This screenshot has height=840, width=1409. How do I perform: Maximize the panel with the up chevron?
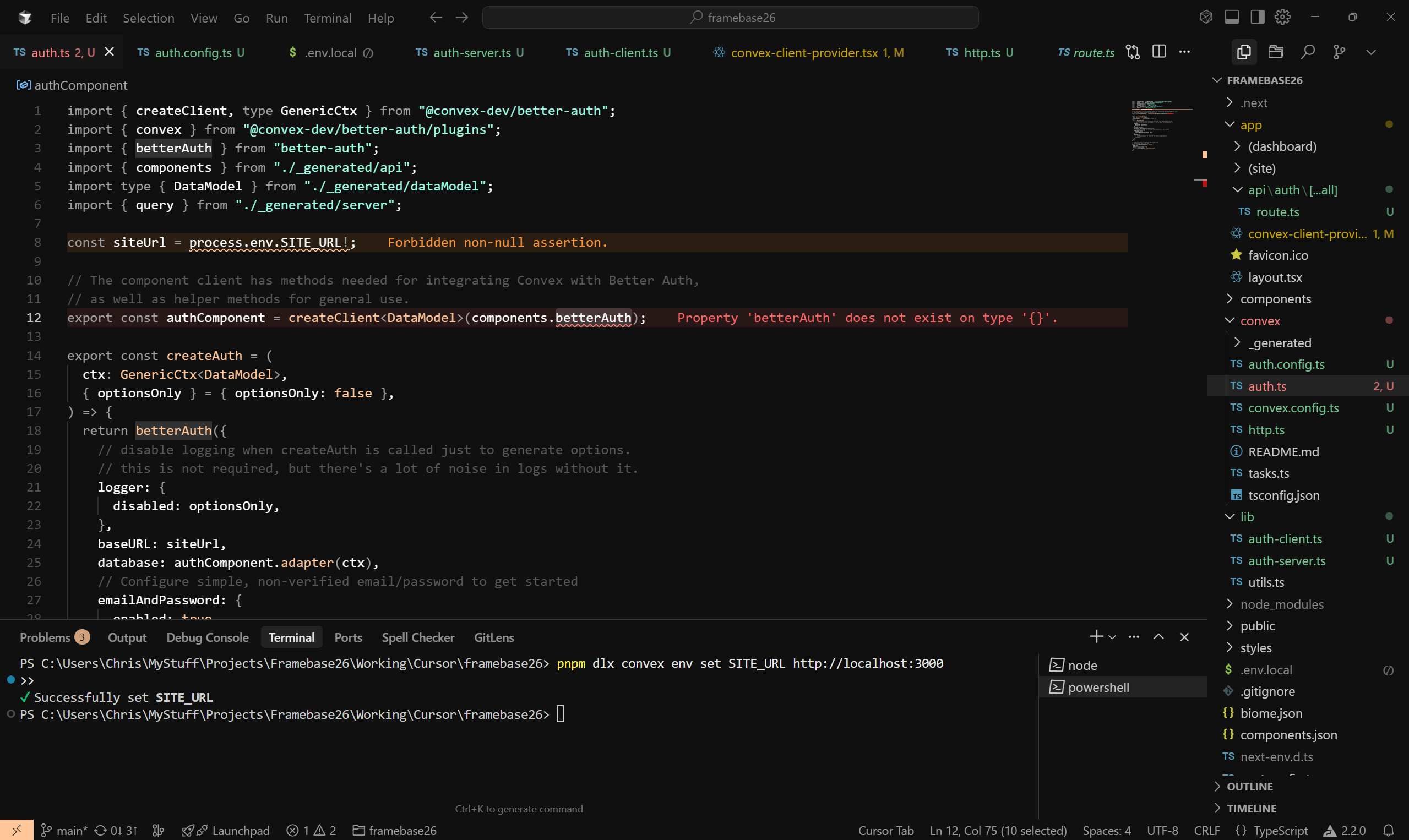(1158, 637)
